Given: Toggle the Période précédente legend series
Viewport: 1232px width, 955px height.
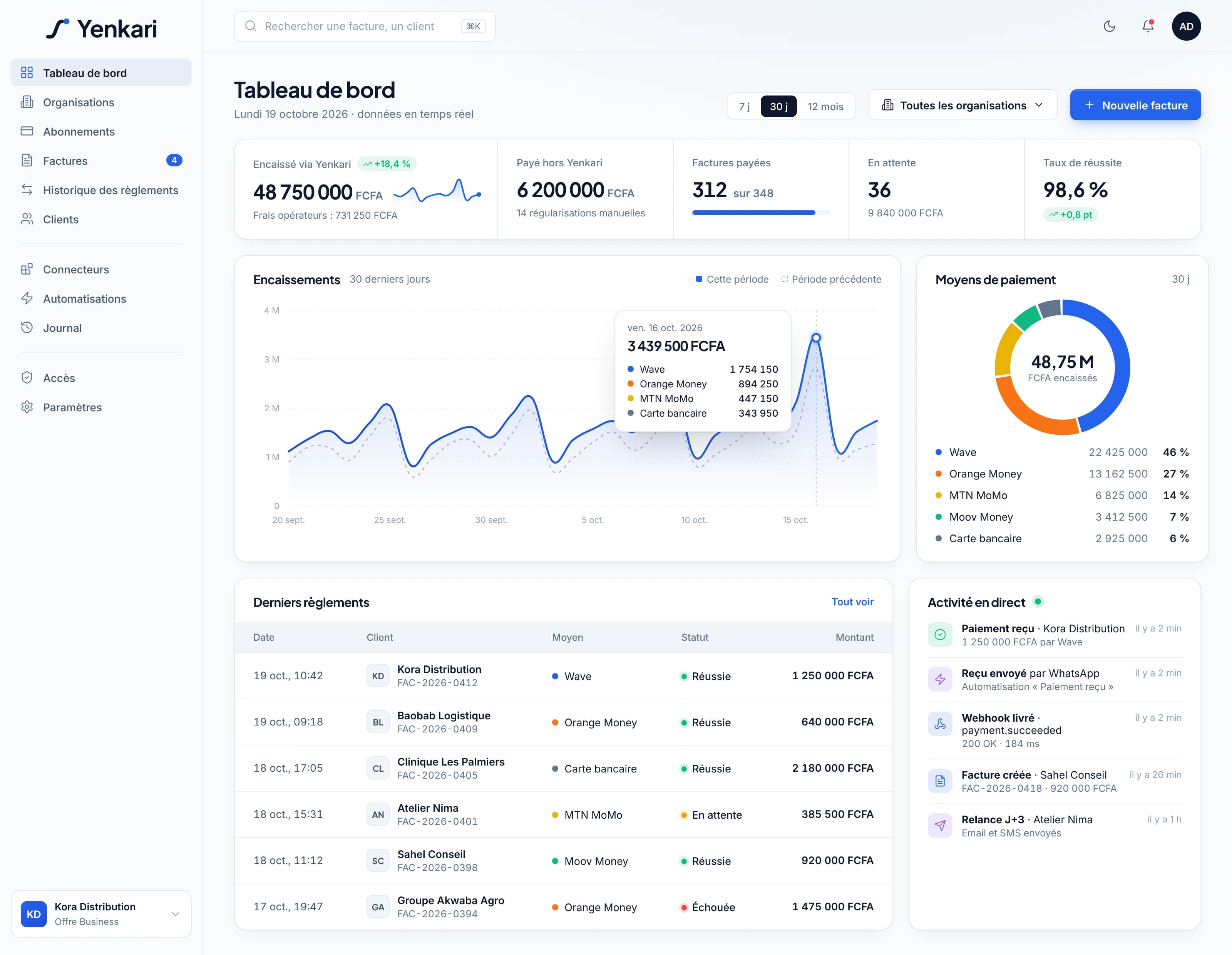Looking at the screenshot, I should 831,279.
